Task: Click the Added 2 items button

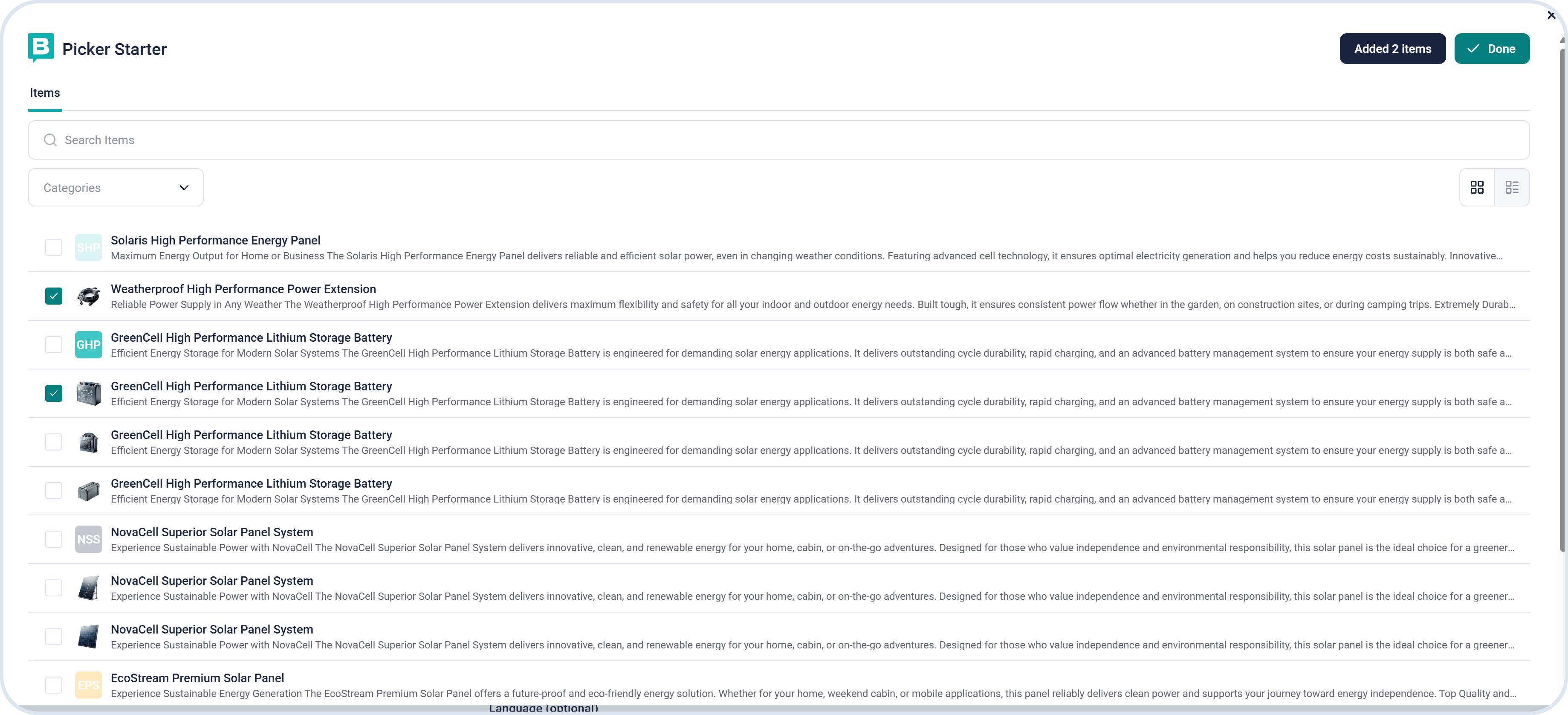Action: 1392,49
